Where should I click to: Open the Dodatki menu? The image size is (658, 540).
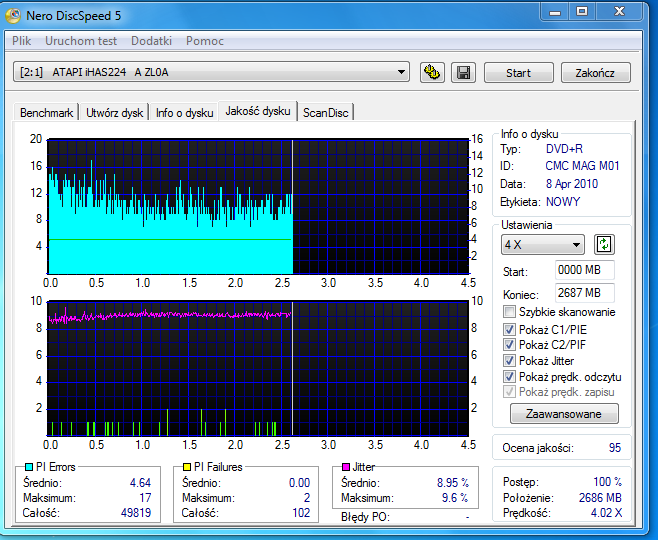[151, 41]
